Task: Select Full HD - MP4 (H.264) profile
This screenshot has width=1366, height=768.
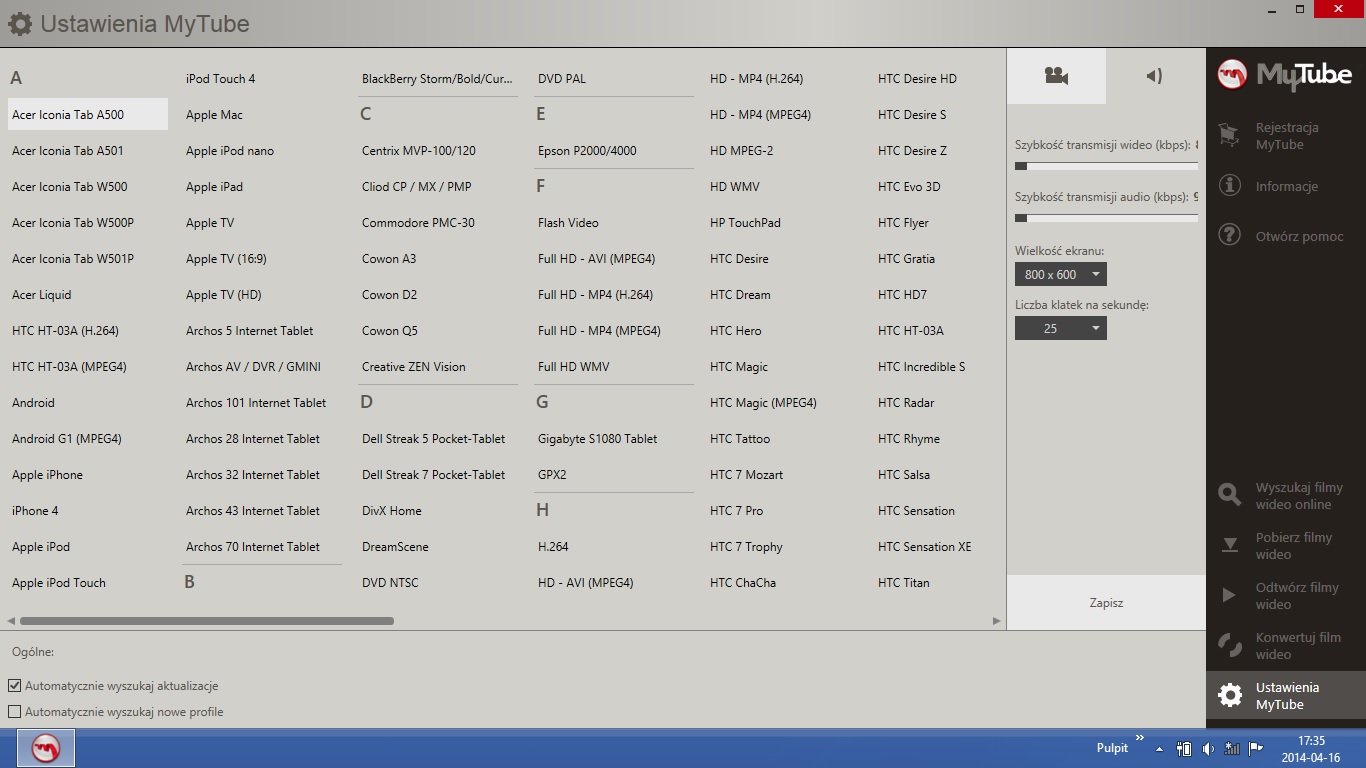Action: coord(595,294)
